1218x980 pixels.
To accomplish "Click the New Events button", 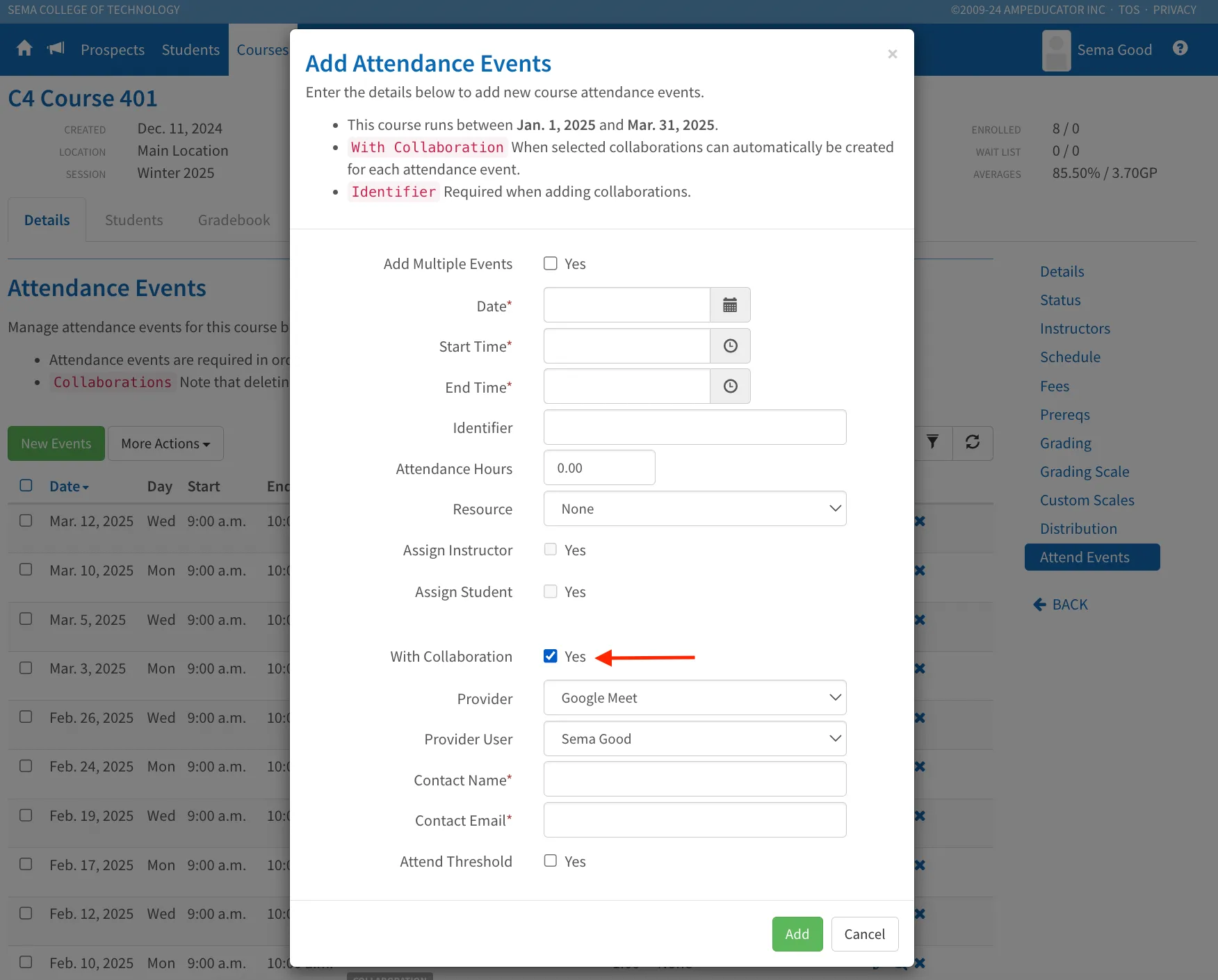I will pyautogui.click(x=56, y=443).
